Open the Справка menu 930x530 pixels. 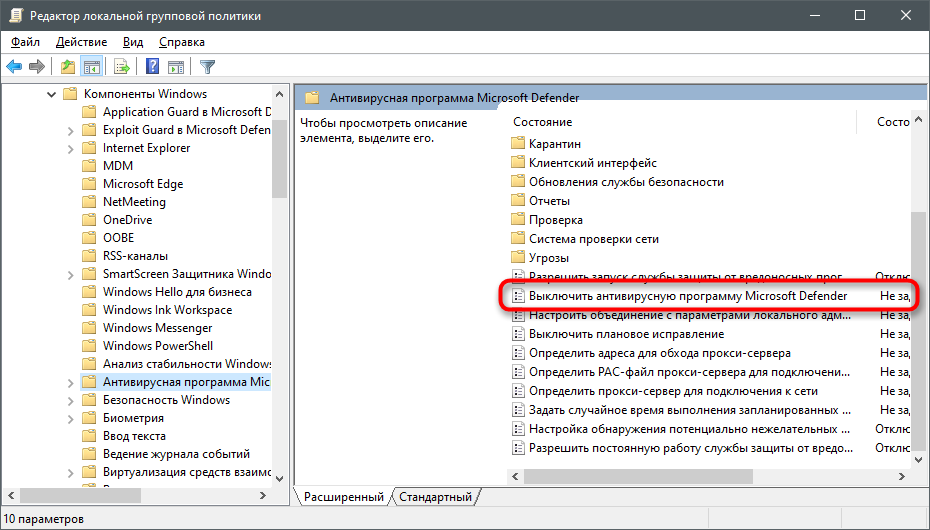pyautogui.click(x=181, y=42)
